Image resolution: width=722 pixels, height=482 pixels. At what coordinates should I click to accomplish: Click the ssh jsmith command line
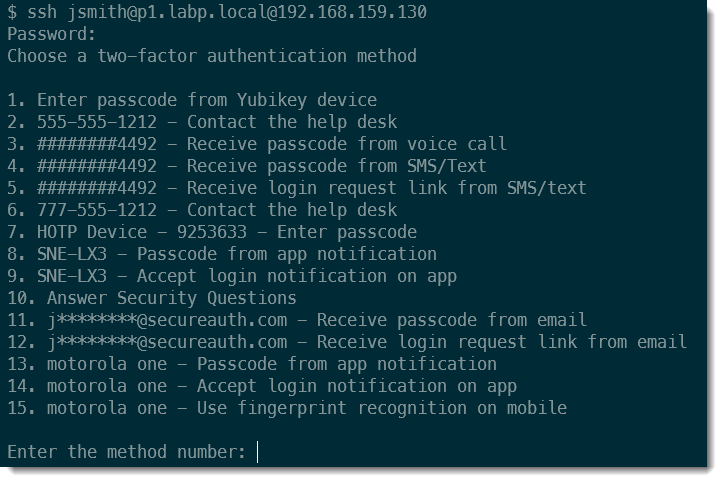(x=216, y=13)
